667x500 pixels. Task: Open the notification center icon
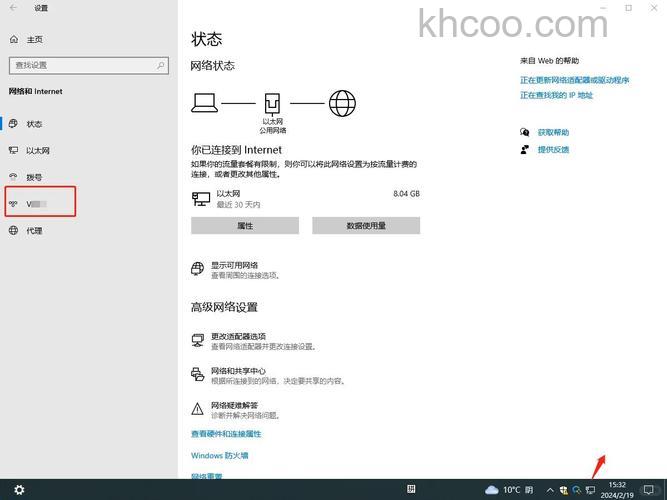(x=649, y=490)
